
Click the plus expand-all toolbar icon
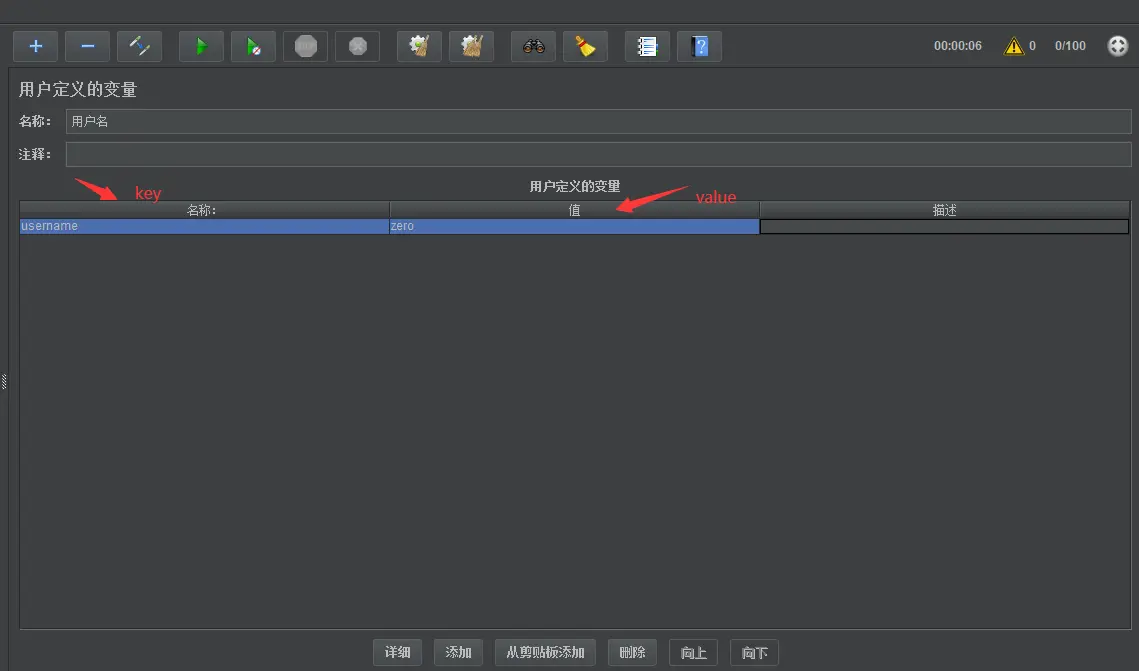[36, 46]
